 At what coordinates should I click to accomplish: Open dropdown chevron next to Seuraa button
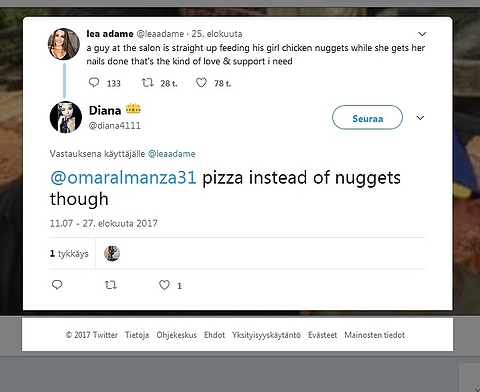tap(420, 118)
